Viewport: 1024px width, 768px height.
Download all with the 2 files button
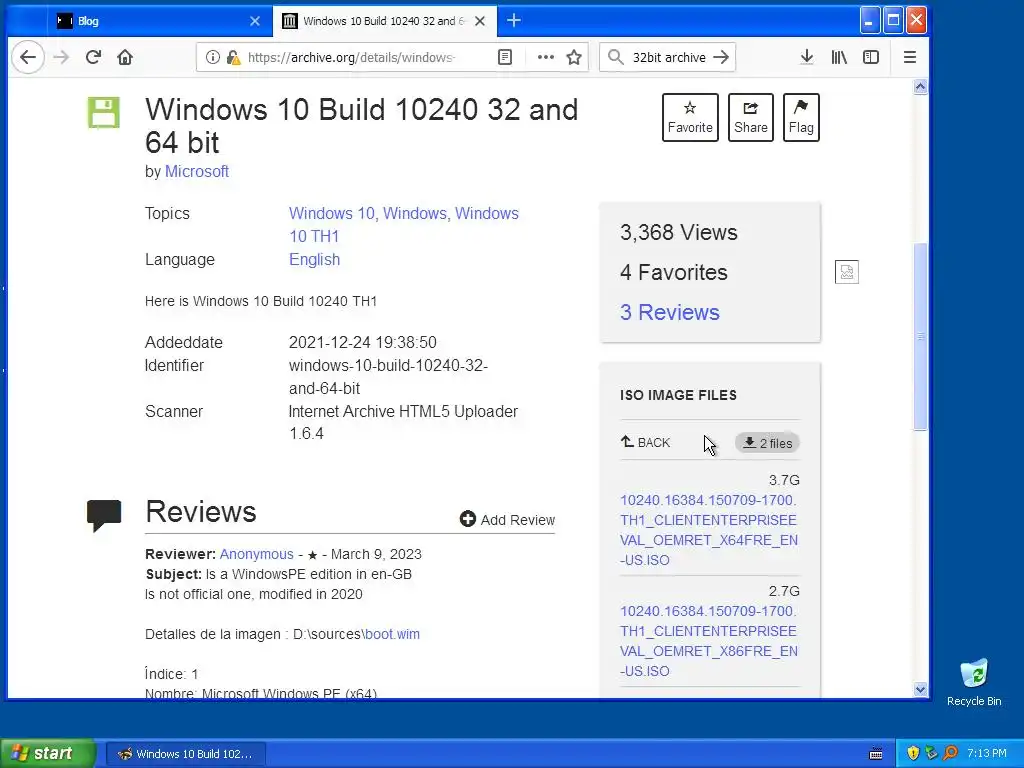pyautogui.click(x=767, y=443)
